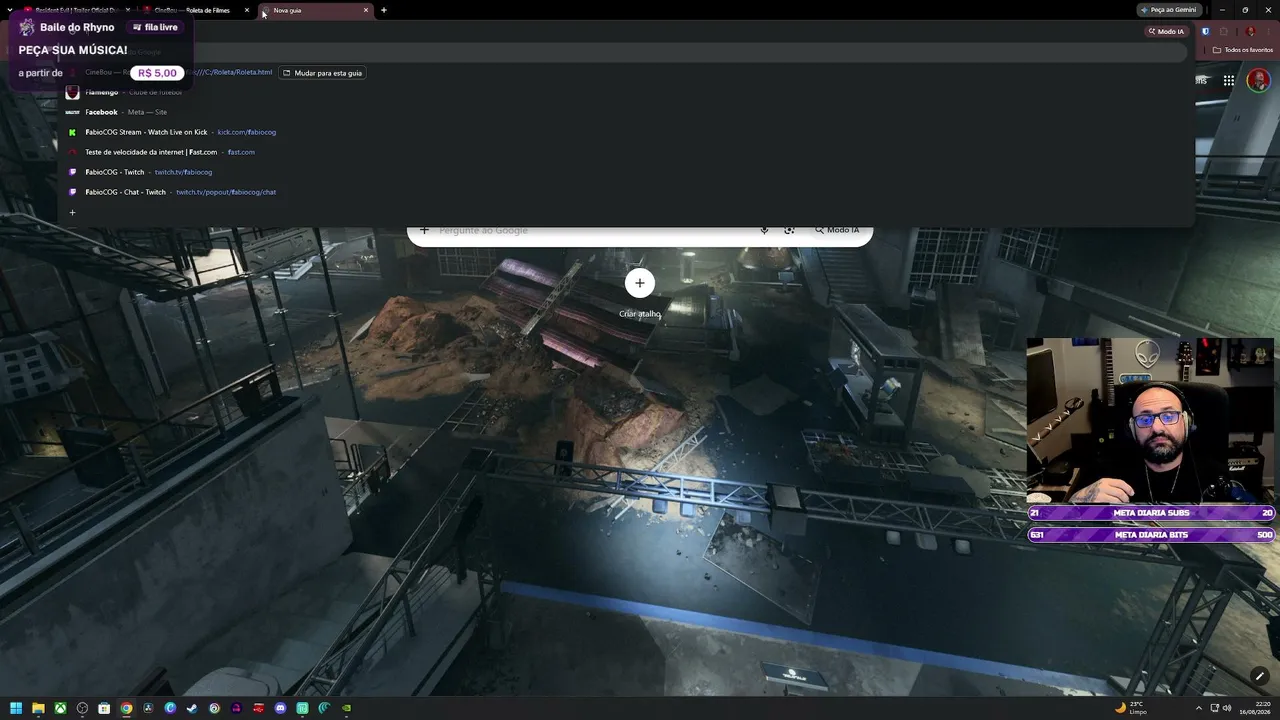Open the Windows Start menu
Image resolution: width=1280 pixels, height=720 pixels.
pos(16,708)
